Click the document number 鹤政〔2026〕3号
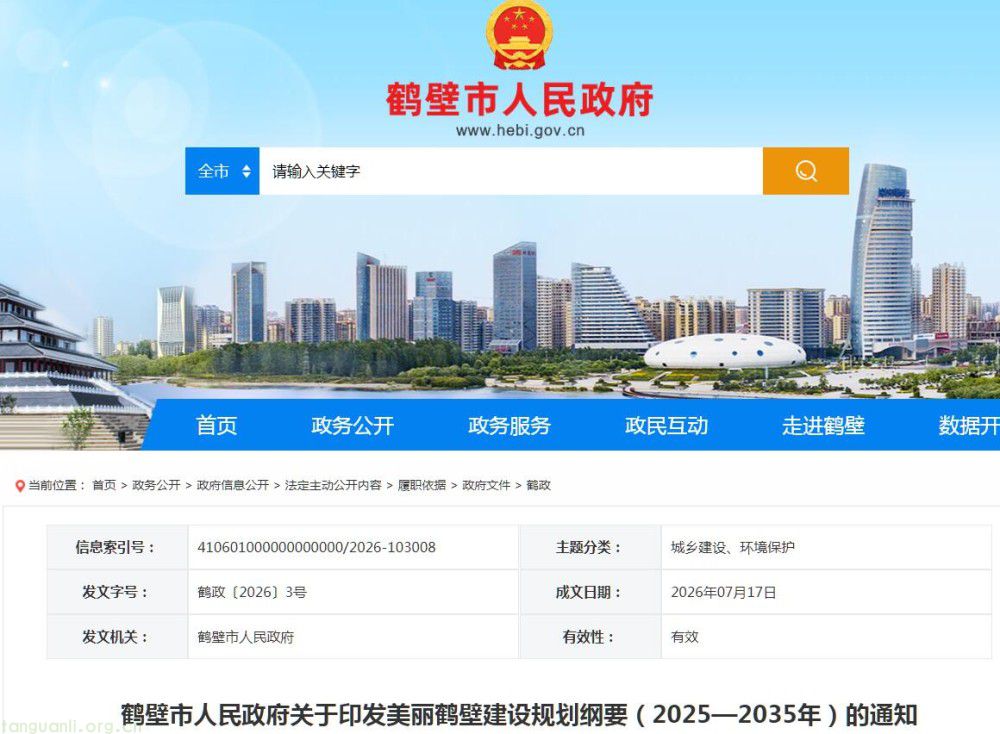 click(252, 592)
